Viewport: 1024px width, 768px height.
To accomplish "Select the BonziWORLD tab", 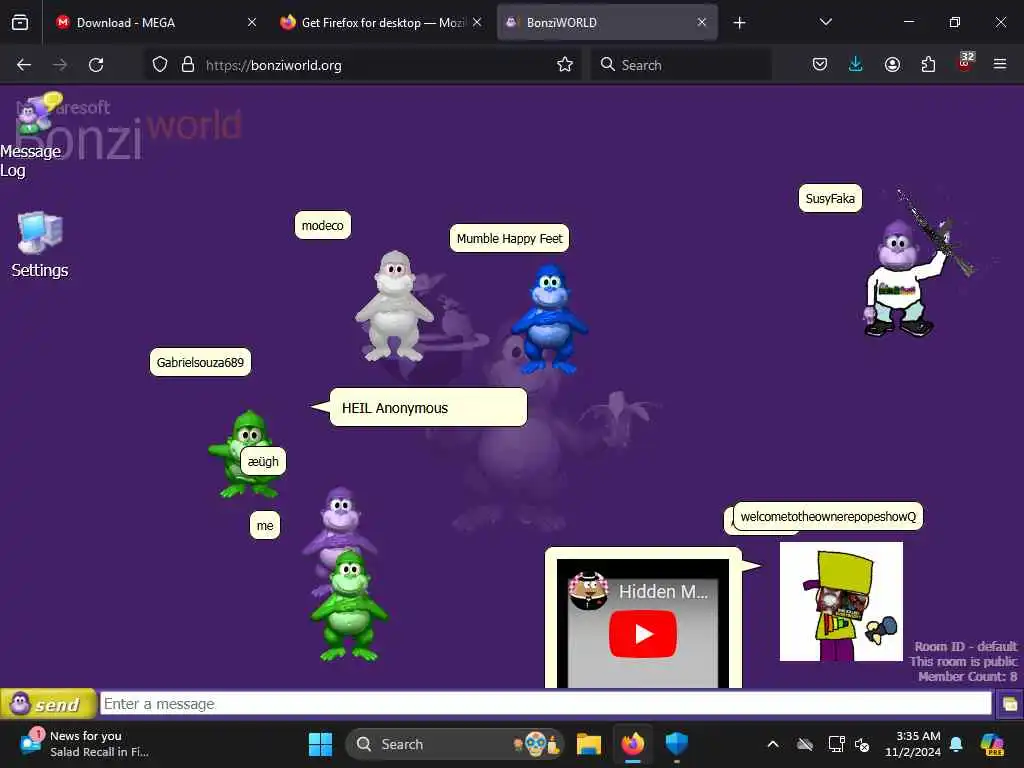I will 607,22.
